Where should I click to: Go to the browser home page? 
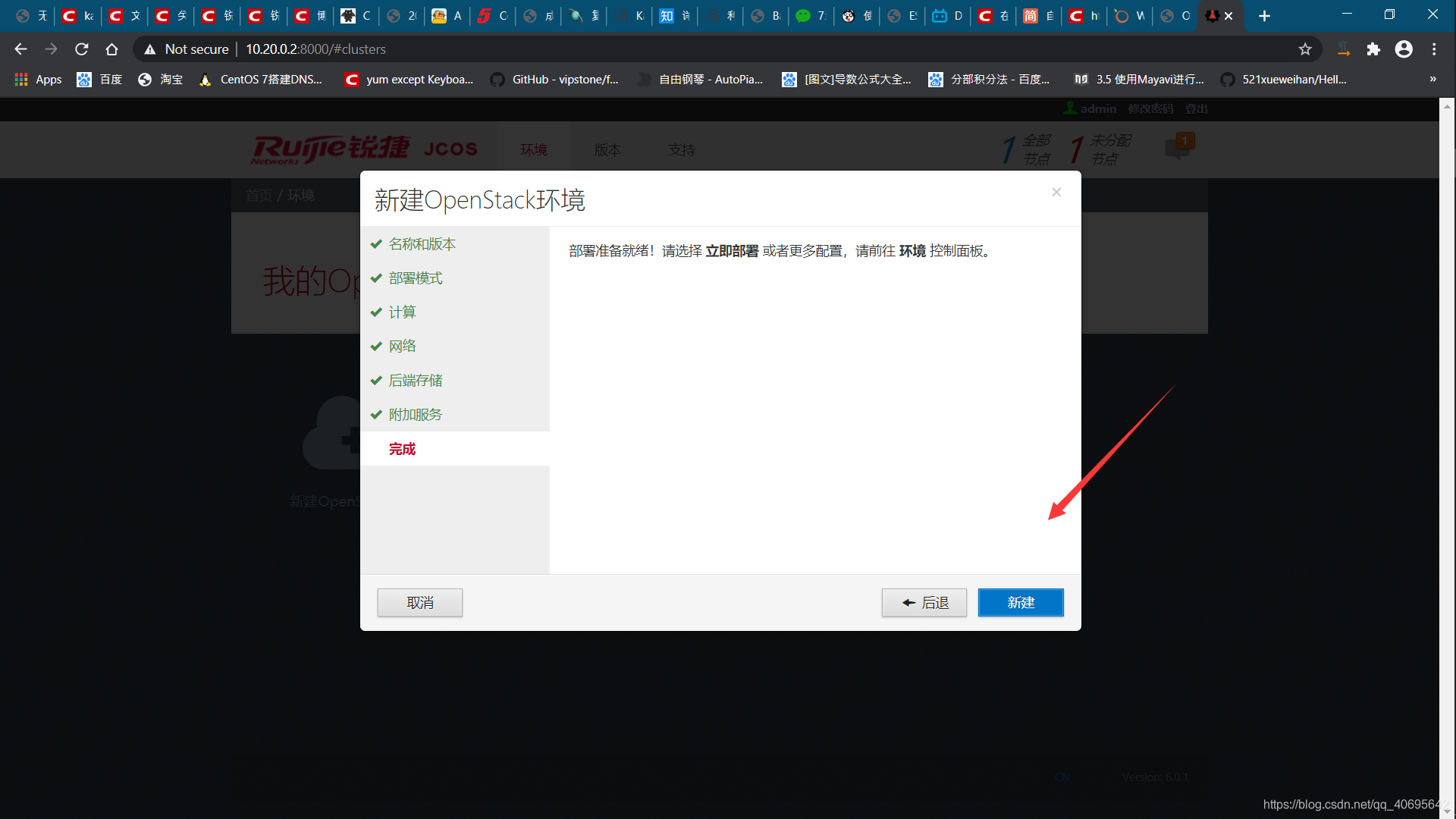111,49
